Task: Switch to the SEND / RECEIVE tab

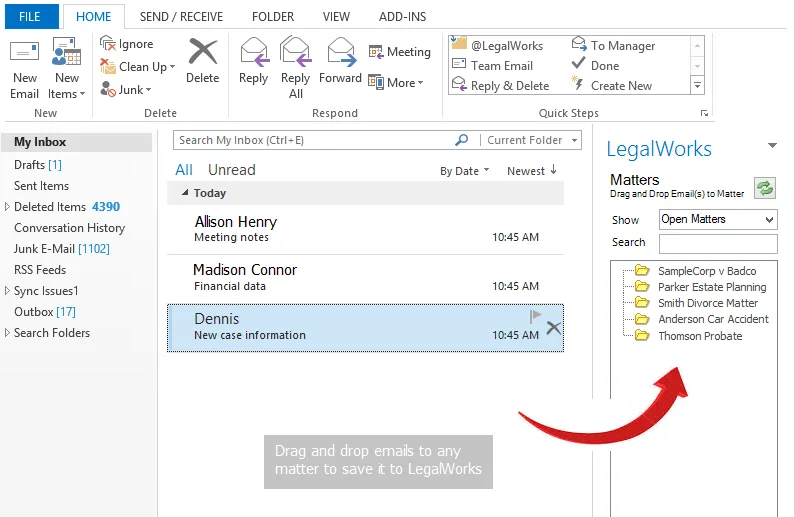Action: click(x=181, y=16)
